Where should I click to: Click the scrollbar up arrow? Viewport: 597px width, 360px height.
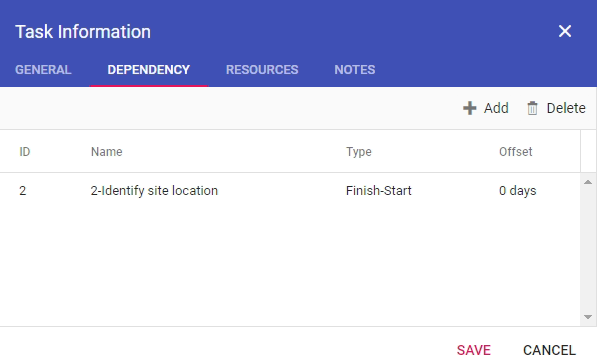tap(588, 182)
